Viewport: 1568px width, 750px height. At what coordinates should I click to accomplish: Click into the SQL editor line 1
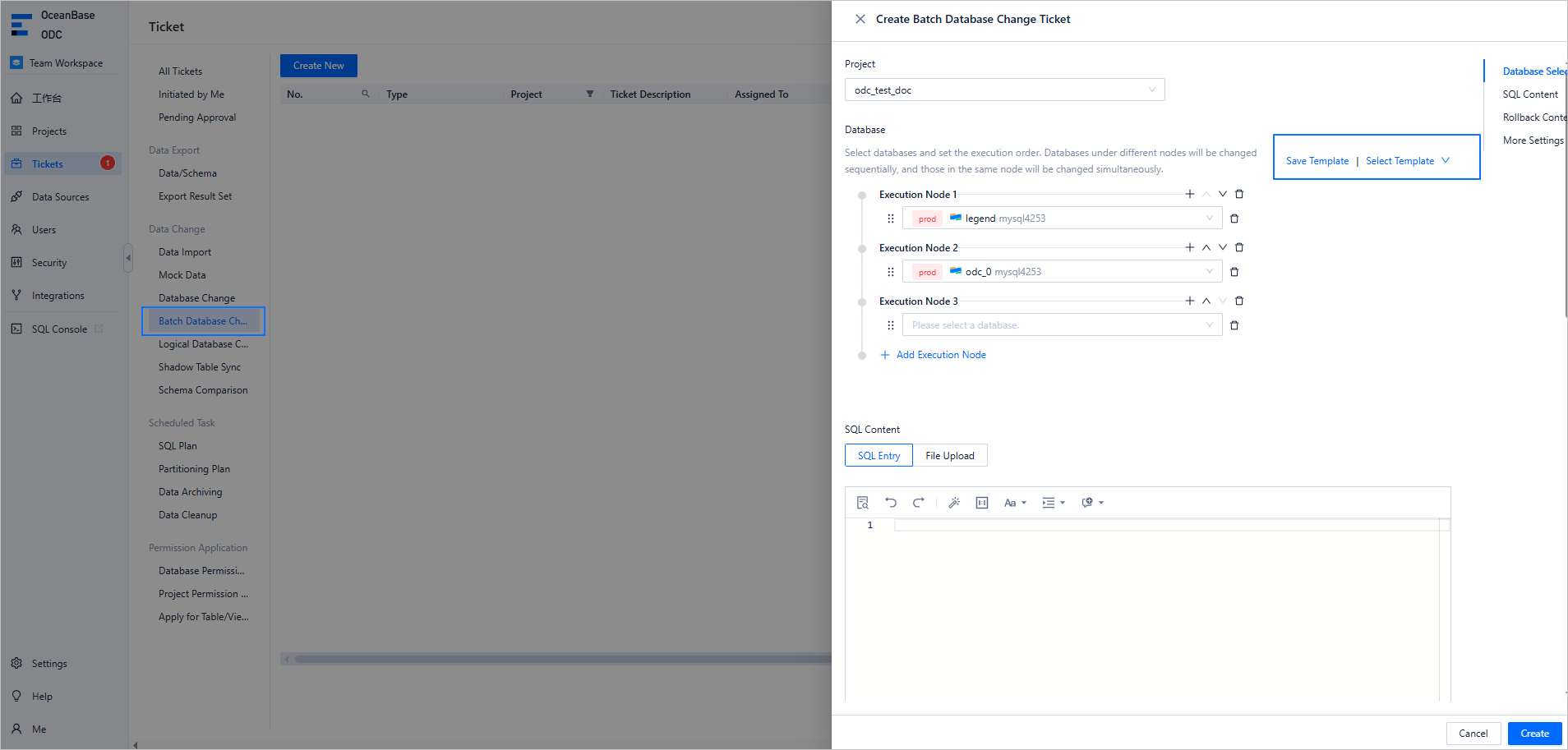point(1165,525)
